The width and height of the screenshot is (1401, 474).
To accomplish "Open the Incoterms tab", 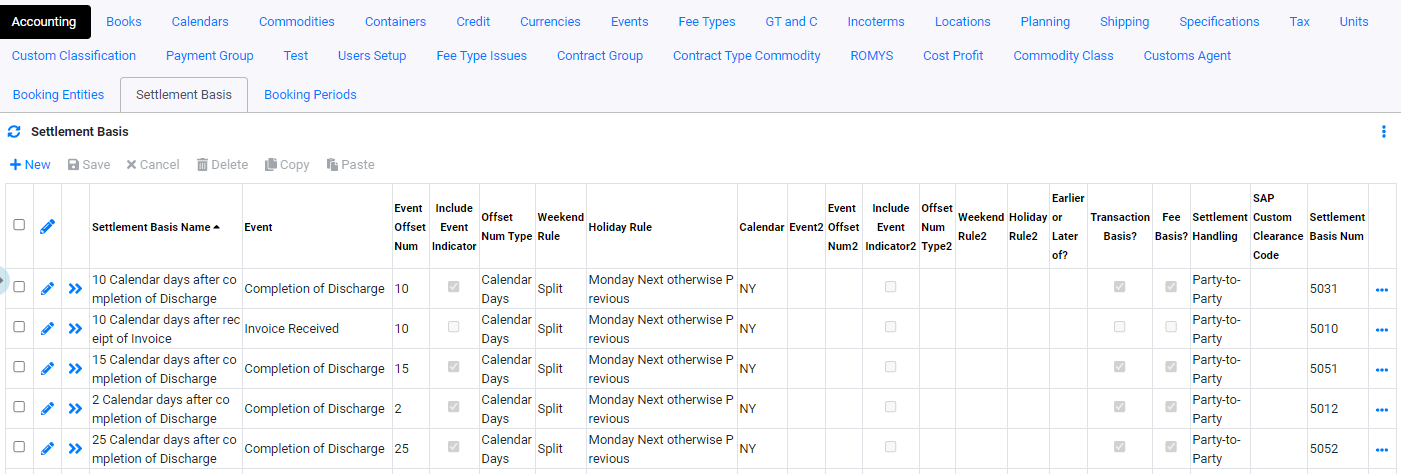I will point(876,21).
